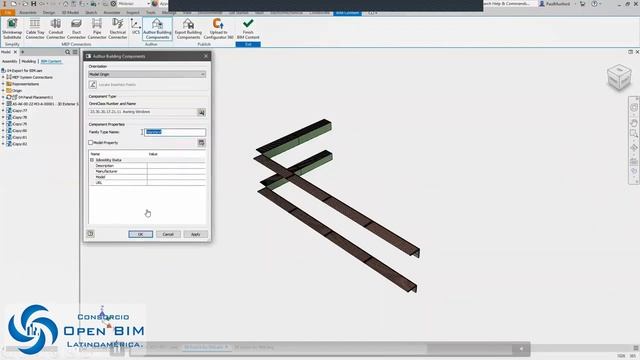Expand the MEP System Connections node

click(3, 77)
